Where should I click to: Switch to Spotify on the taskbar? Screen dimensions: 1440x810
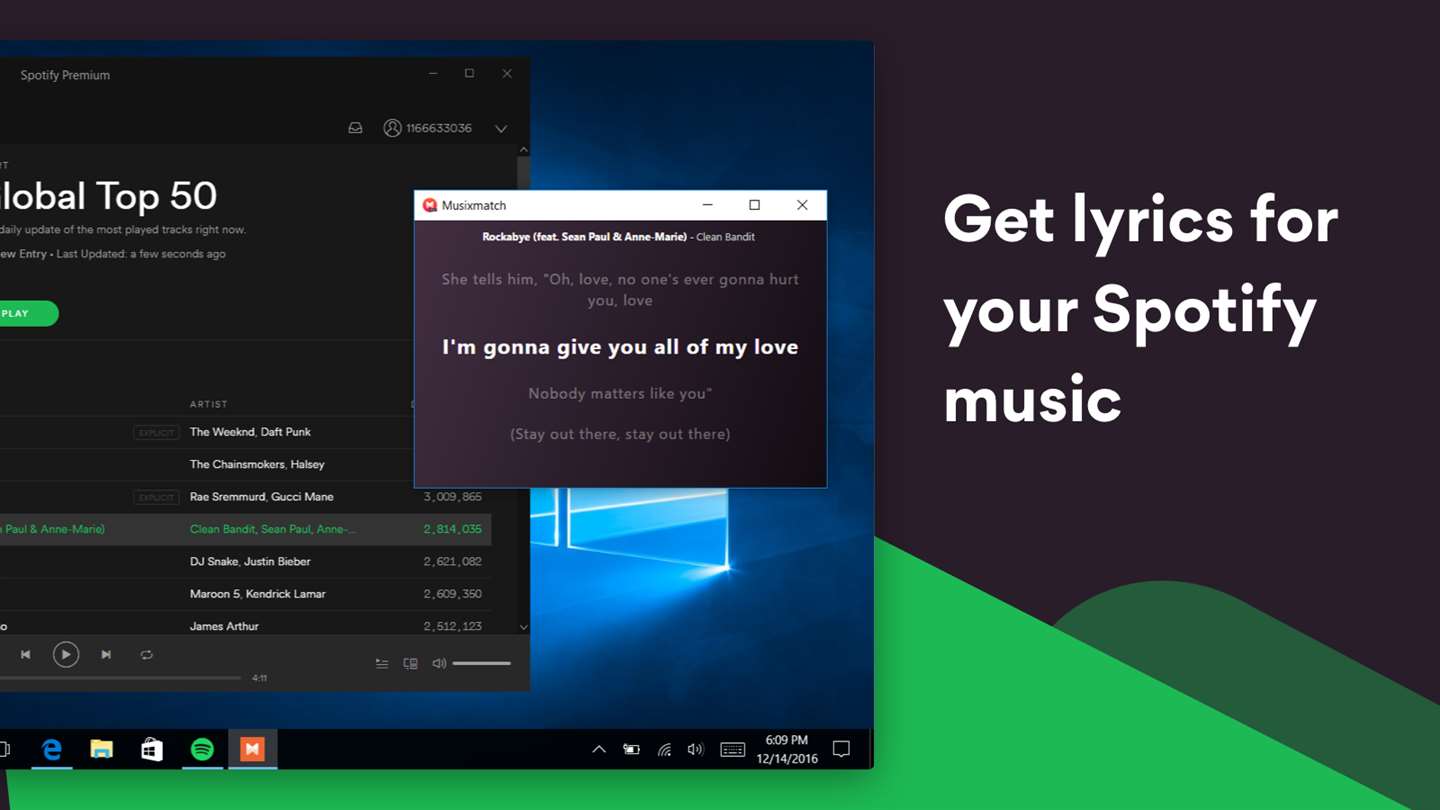click(x=202, y=749)
